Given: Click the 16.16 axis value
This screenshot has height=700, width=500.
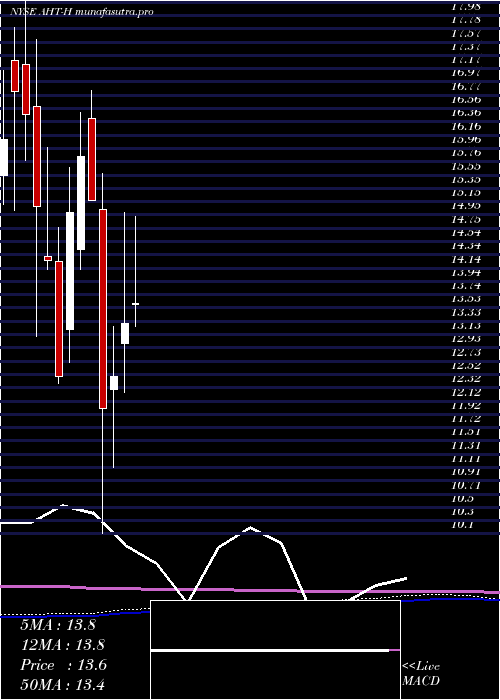Looking at the screenshot, I should click(x=466, y=126).
